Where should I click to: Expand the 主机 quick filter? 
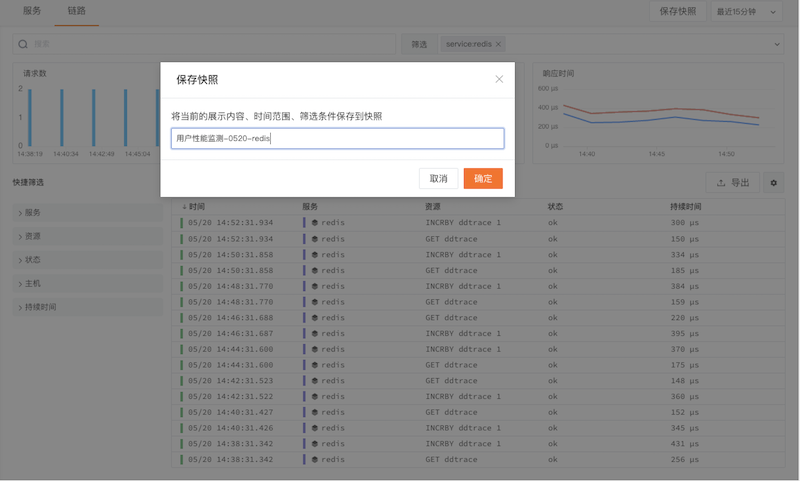coord(88,284)
